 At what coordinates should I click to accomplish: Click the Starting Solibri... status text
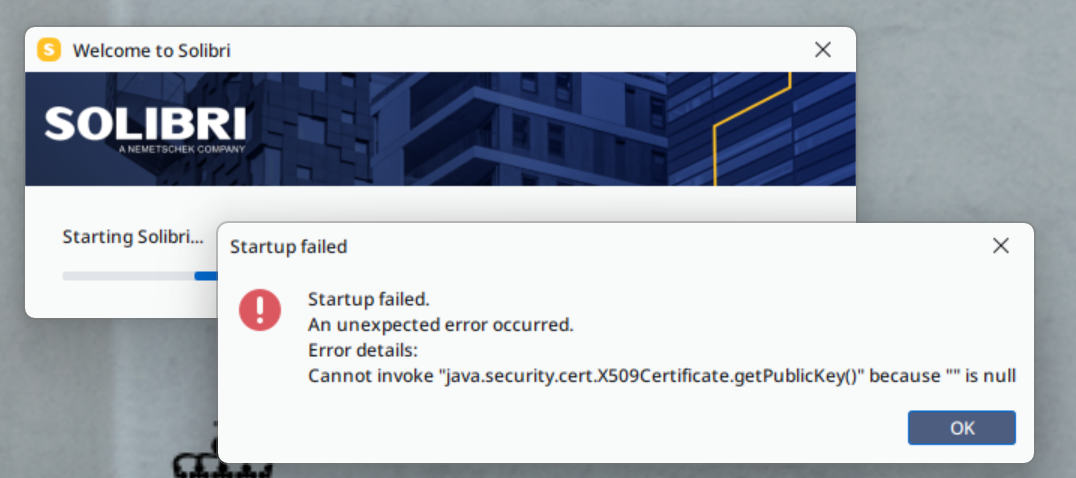pyautogui.click(x=133, y=237)
